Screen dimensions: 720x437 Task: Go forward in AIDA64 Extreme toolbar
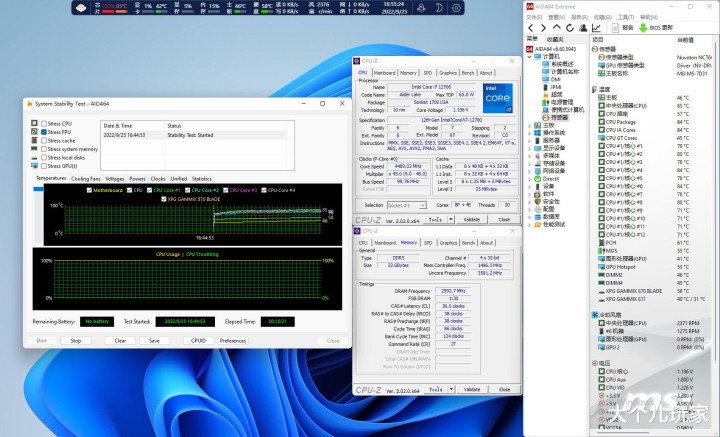(x=543, y=28)
